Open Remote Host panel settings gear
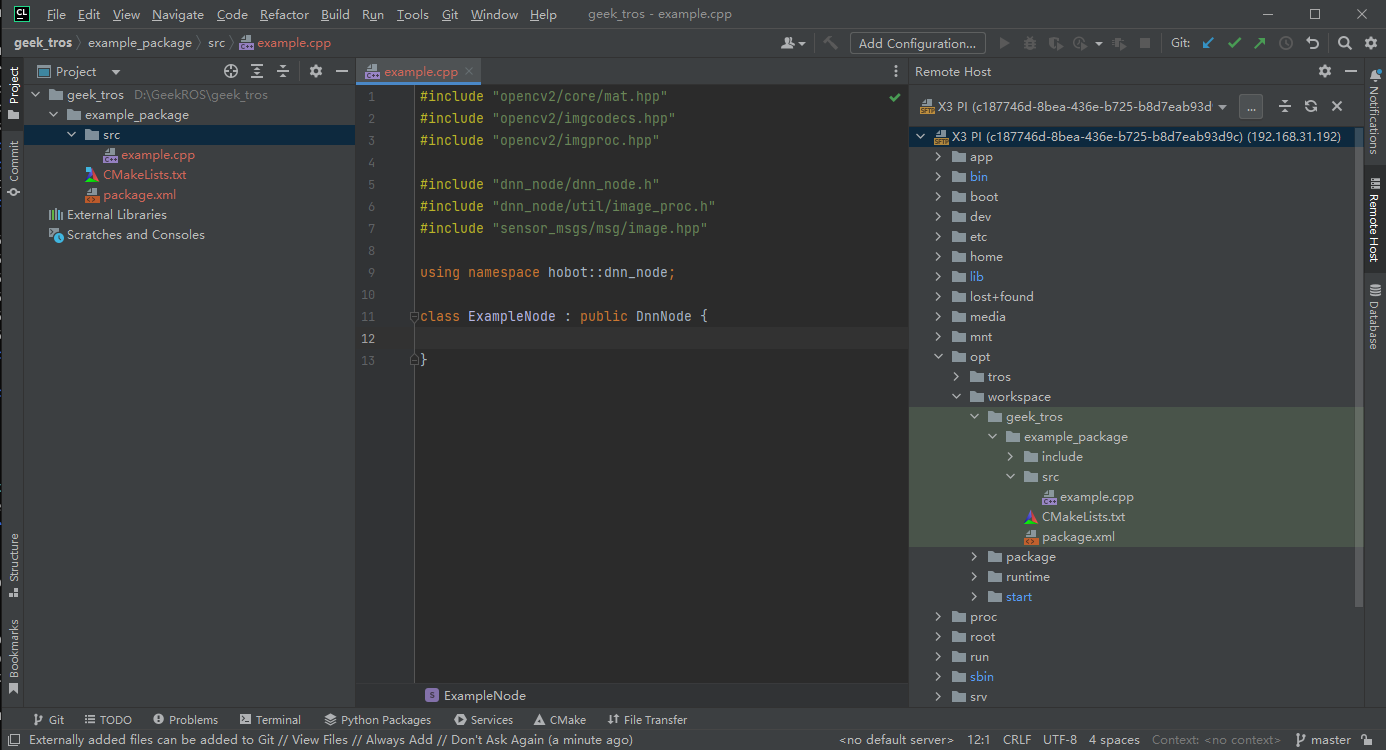1386x750 pixels. coord(1325,71)
